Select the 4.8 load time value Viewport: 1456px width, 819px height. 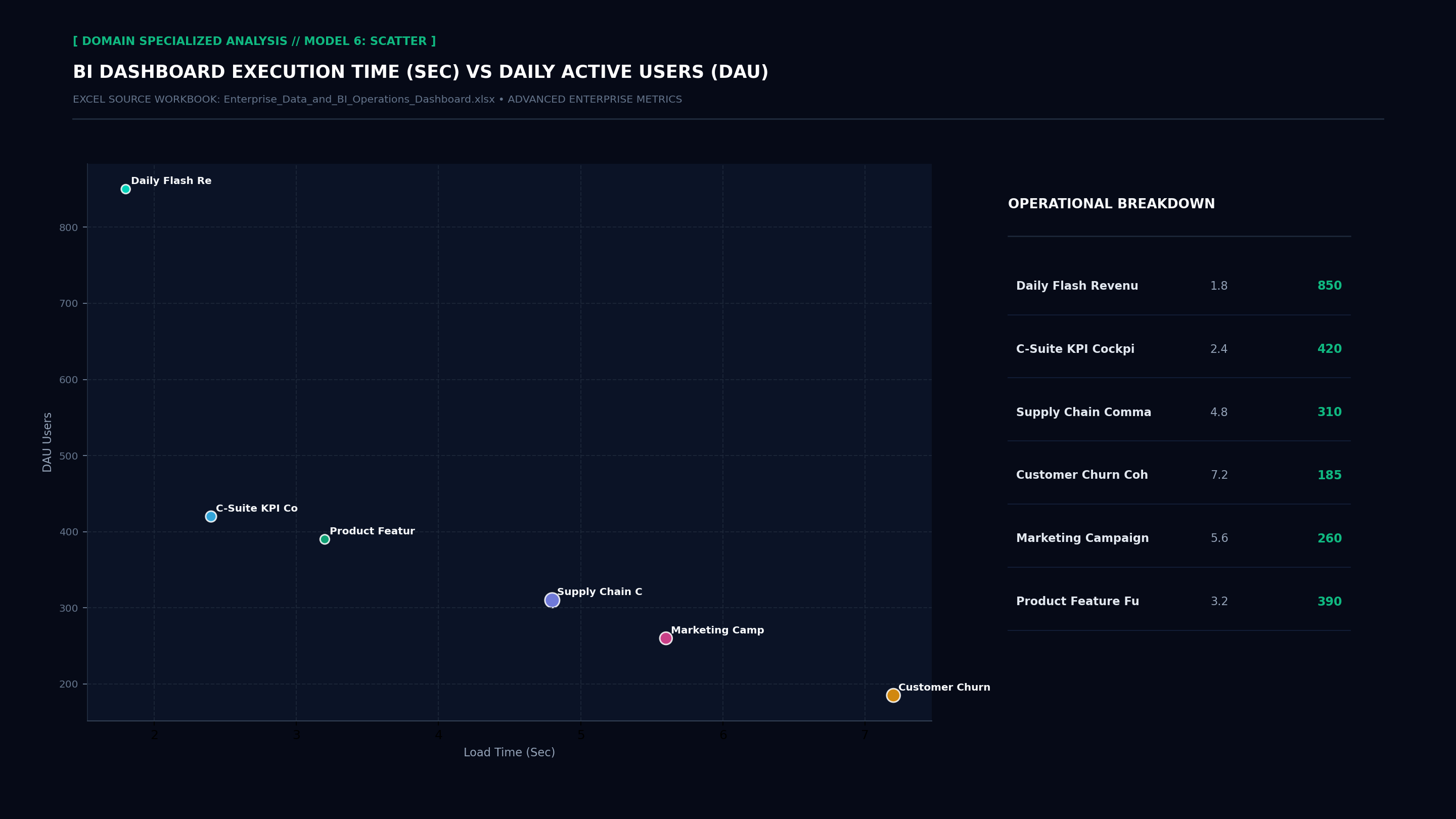pos(1218,413)
